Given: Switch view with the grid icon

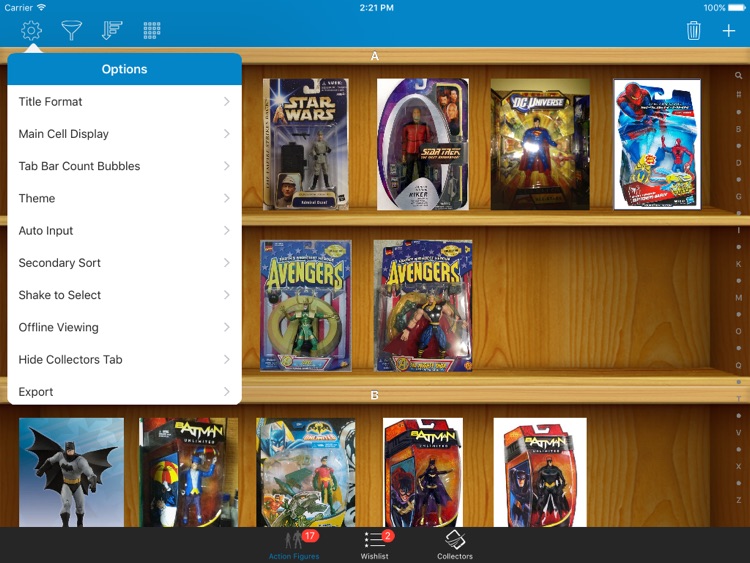Looking at the screenshot, I should 152,31.
